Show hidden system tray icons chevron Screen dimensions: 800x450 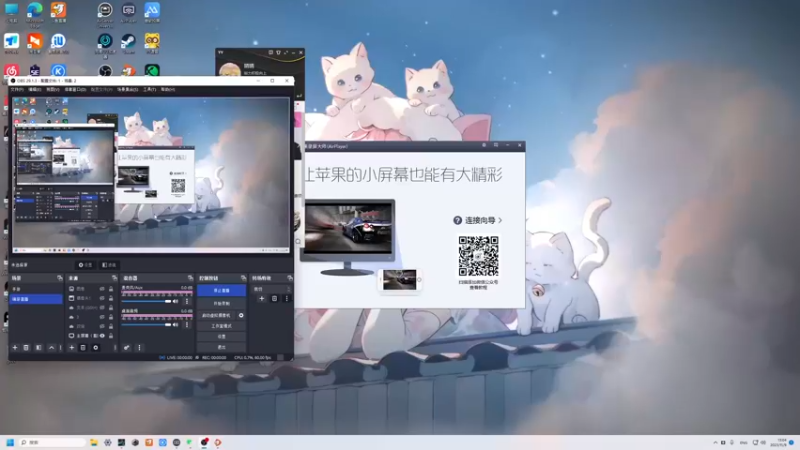[x=715, y=442]
